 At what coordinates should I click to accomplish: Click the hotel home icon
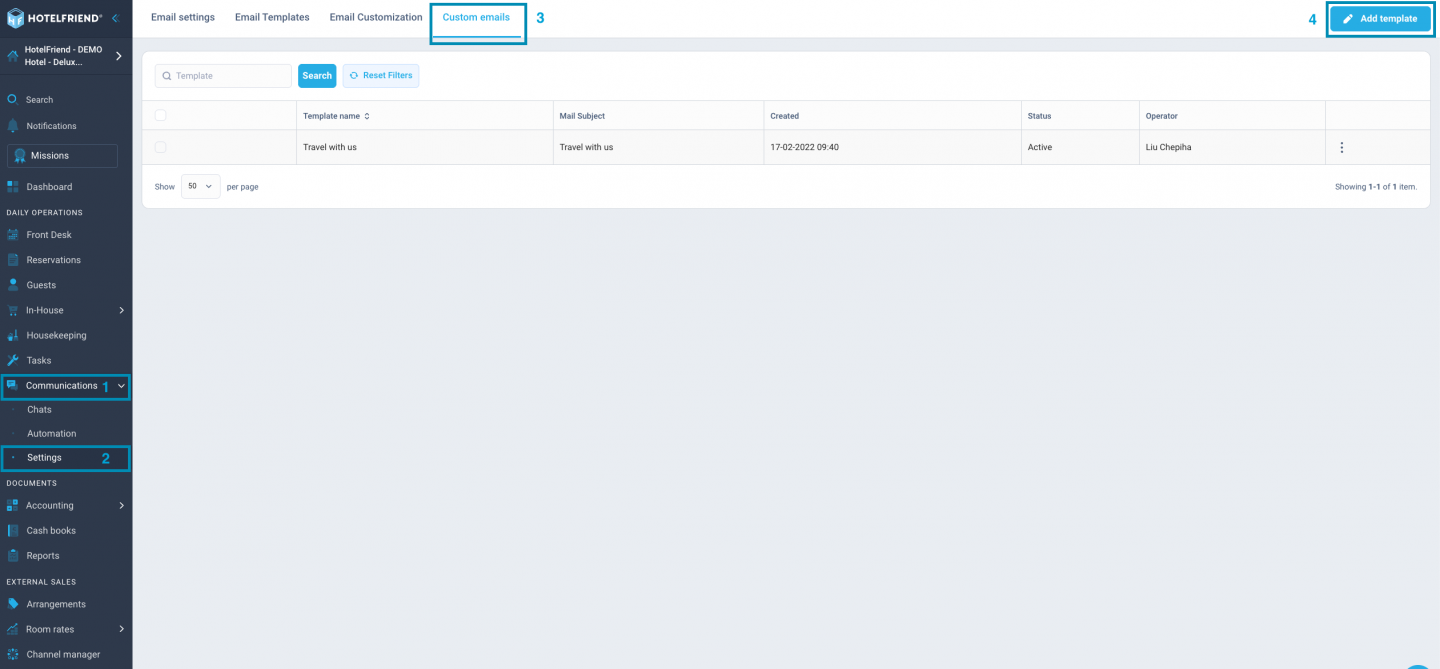click(x=13, y=56)
